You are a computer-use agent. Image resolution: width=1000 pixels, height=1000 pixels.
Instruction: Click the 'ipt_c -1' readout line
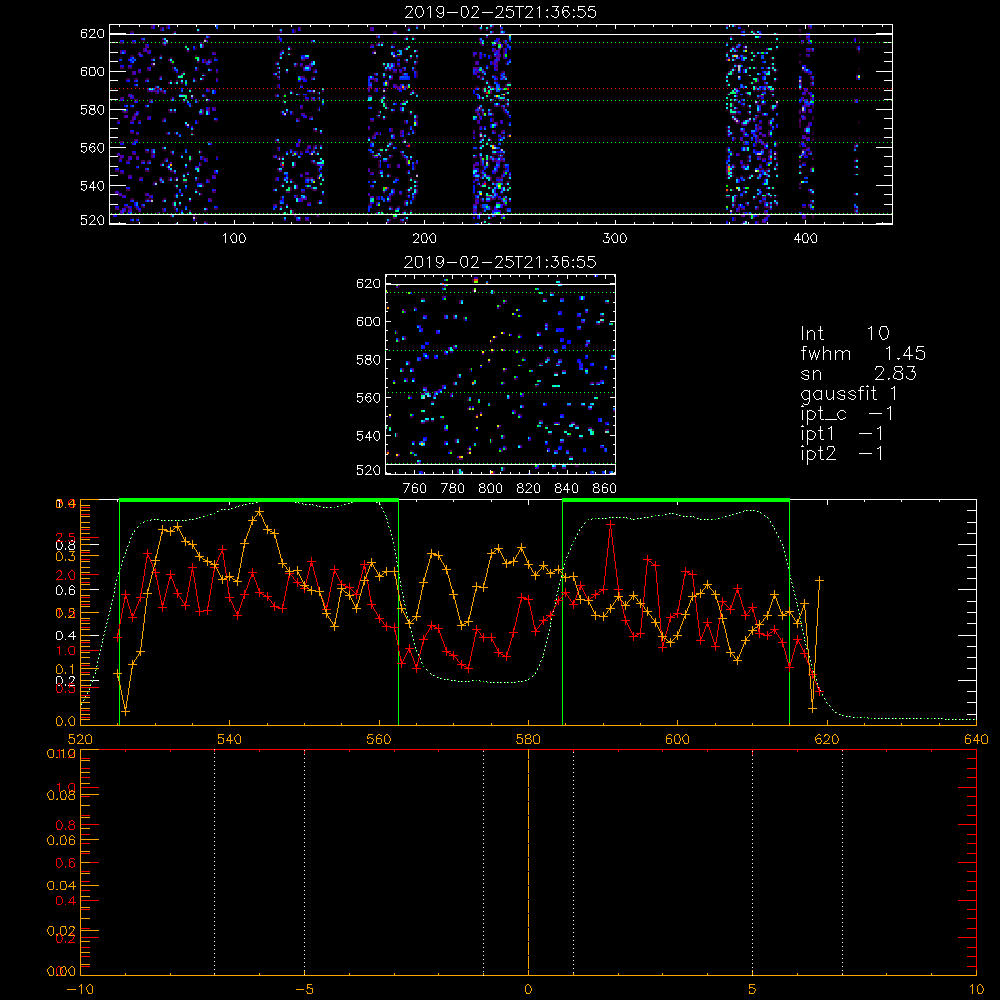(847, 414)
